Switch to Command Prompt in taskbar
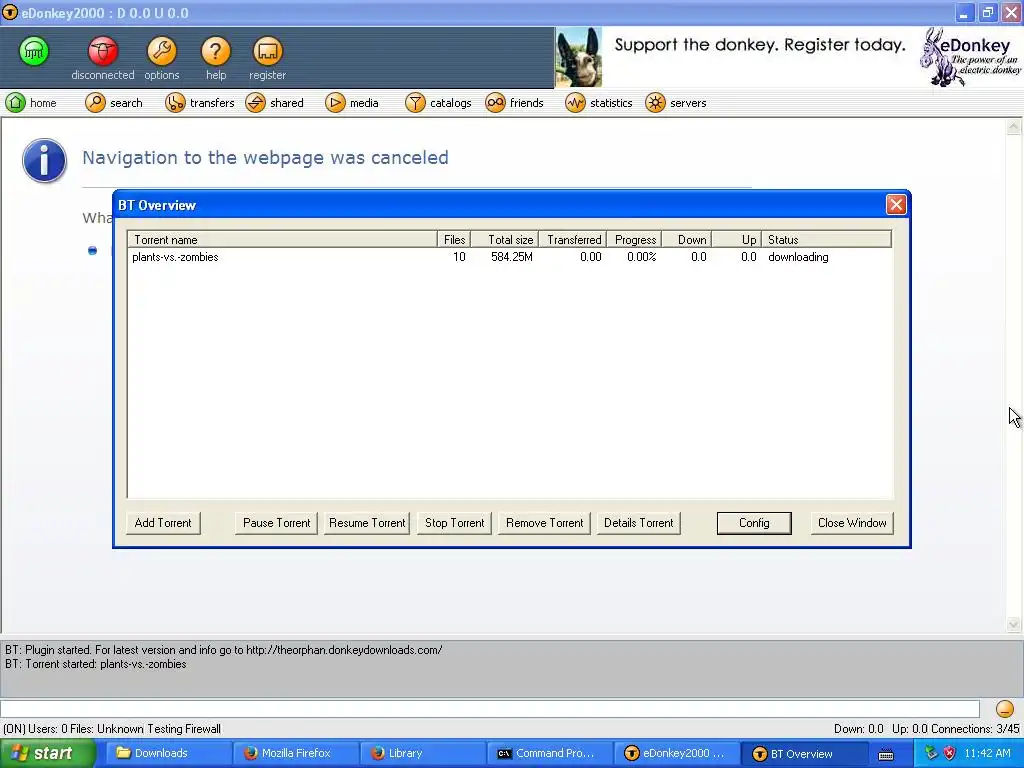1024x768 pixels. 549,754
